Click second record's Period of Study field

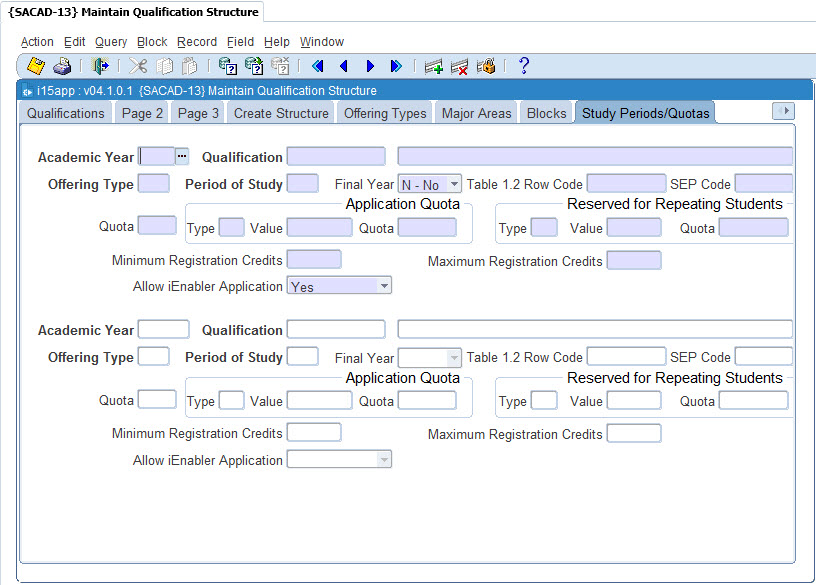coord(303,357)
